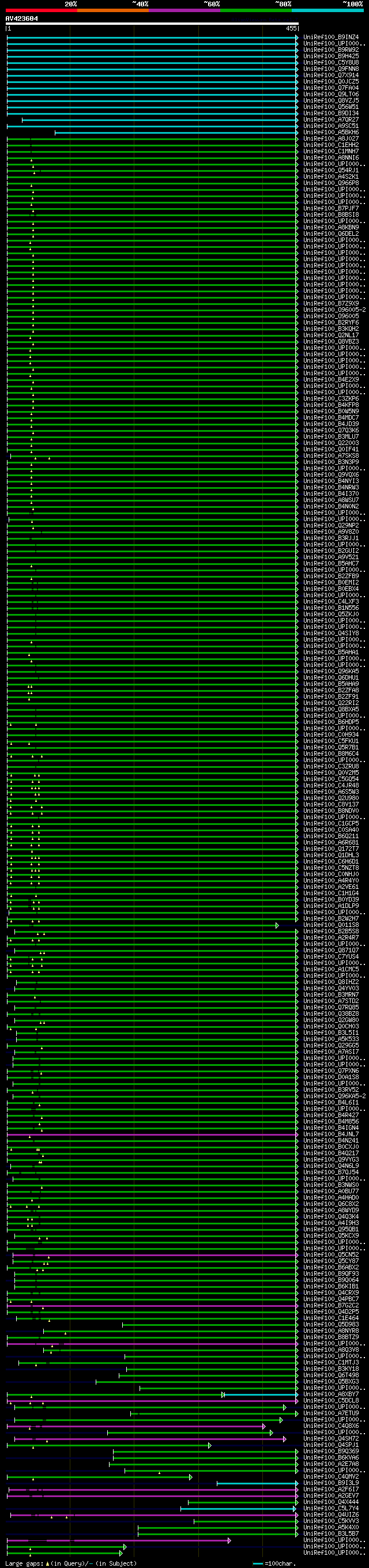The image size is (369, 1568).
Task: Select hit label UniRef100_Q011S8
Action: click(x=332, y=925)
